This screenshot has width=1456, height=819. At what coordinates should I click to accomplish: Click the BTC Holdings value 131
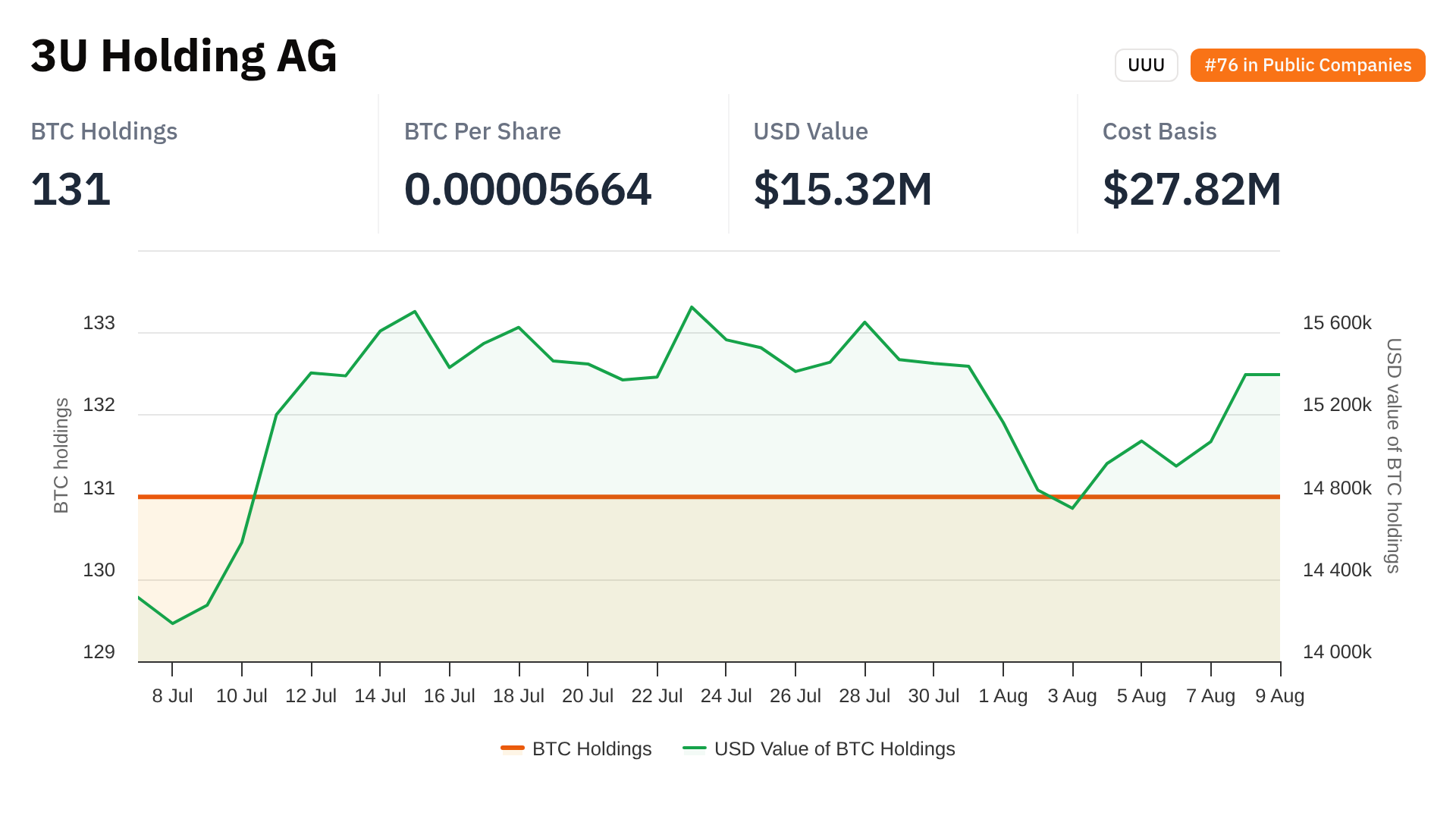coord(71,189)
